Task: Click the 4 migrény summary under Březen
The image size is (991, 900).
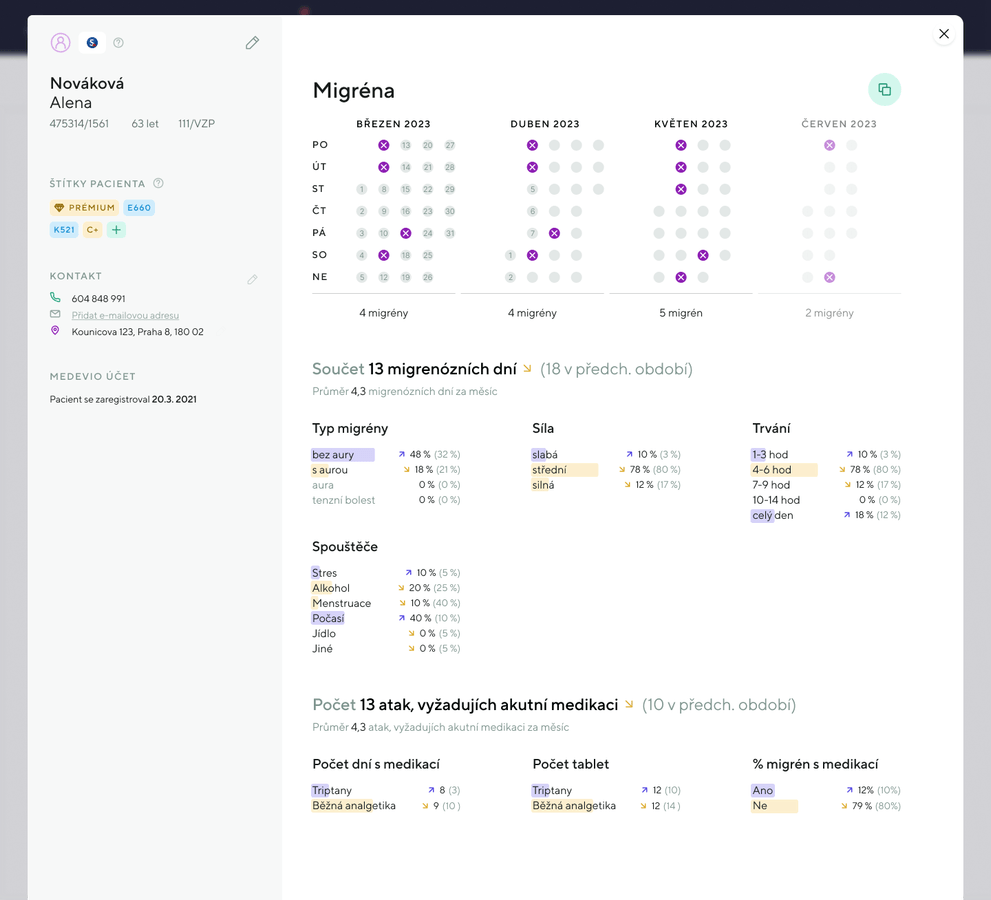Action: pyautogui.click(x=383, y=312)
